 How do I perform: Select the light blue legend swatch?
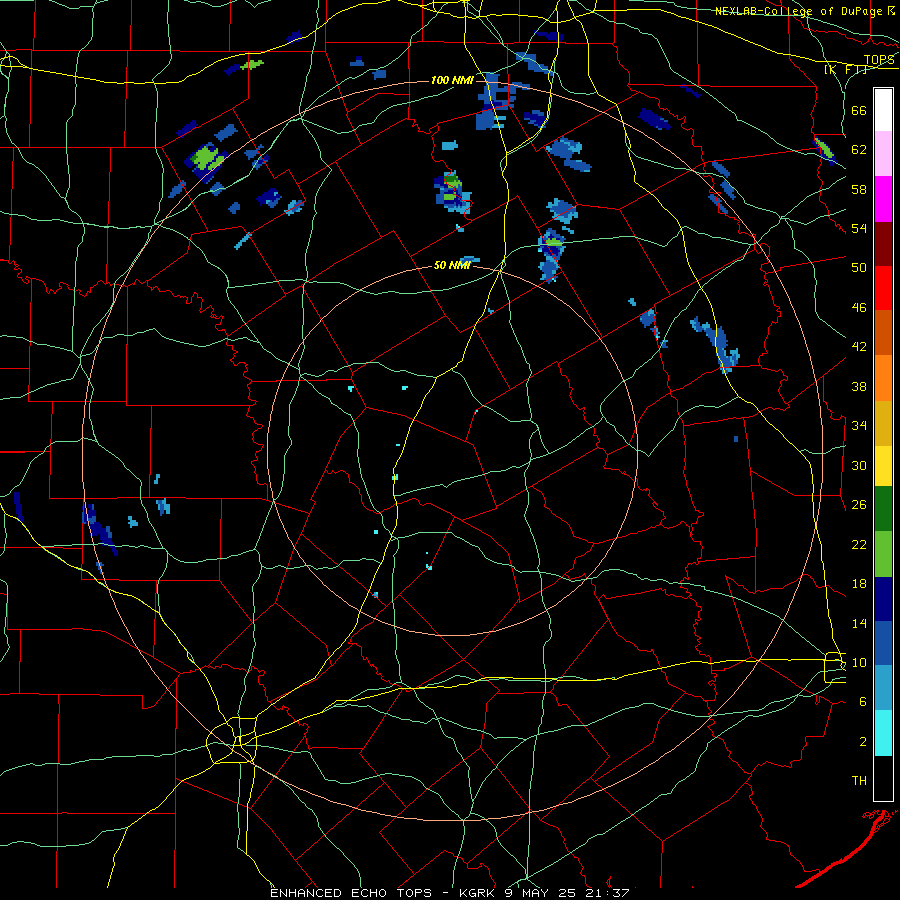[883, 688]
